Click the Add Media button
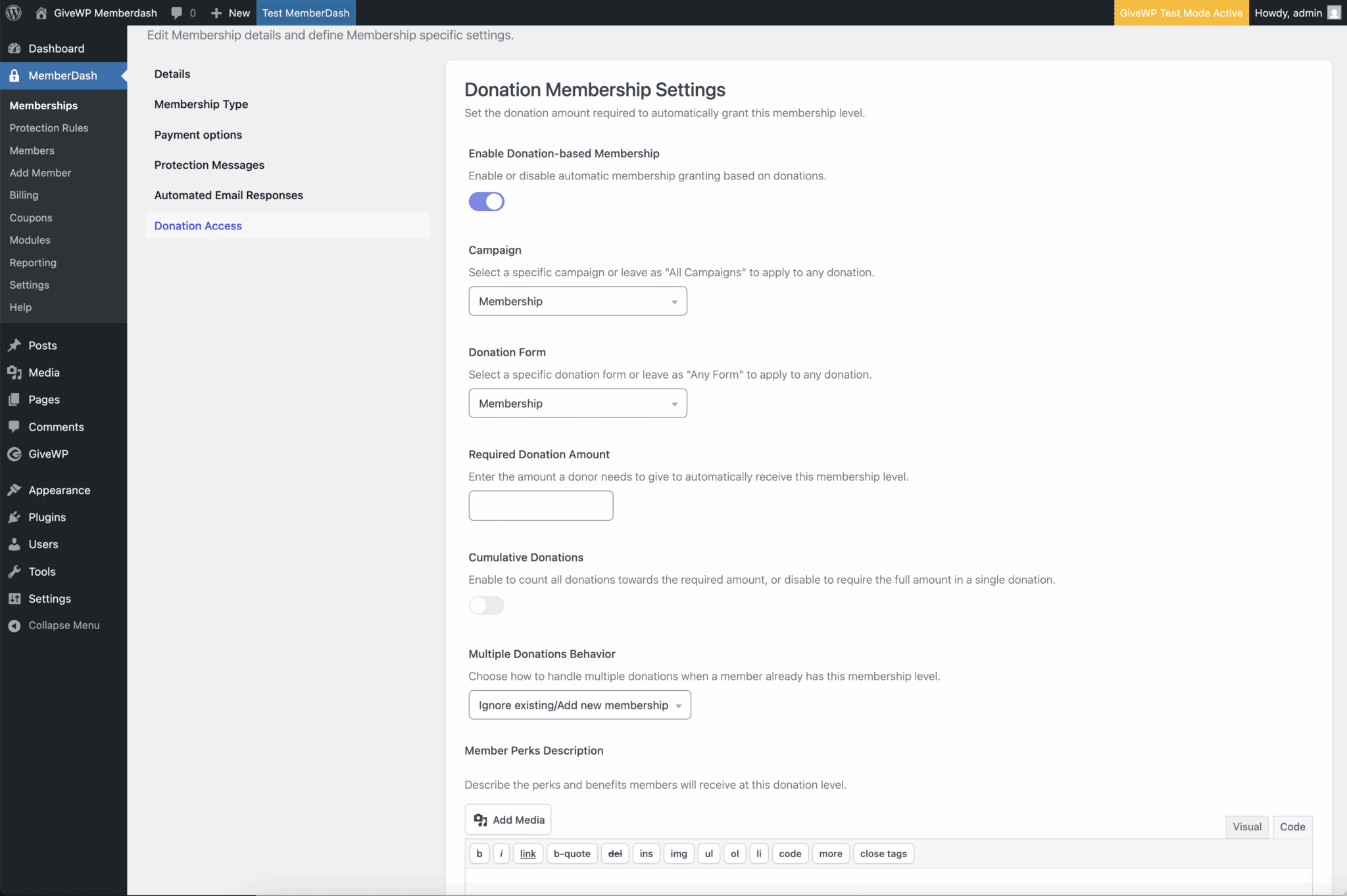The height and width of the screenshot is (896, 1347). pyautogui.click(x=508, y=819)
